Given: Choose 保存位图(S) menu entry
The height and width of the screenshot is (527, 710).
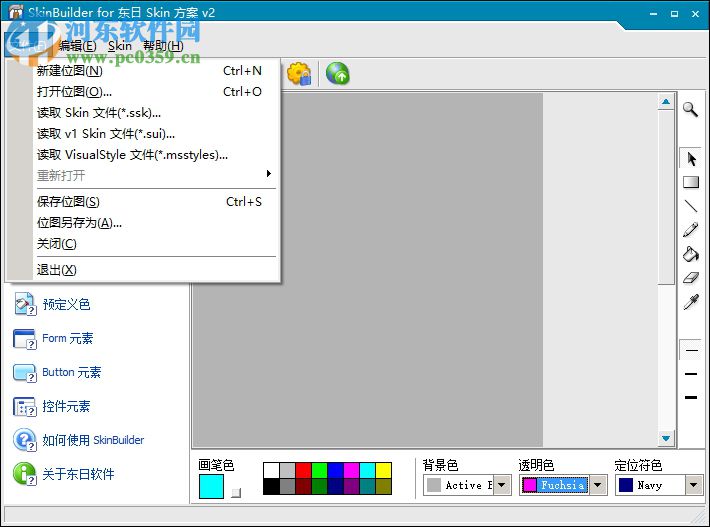Looking at the screenshot, I should (x=156, y=201).
